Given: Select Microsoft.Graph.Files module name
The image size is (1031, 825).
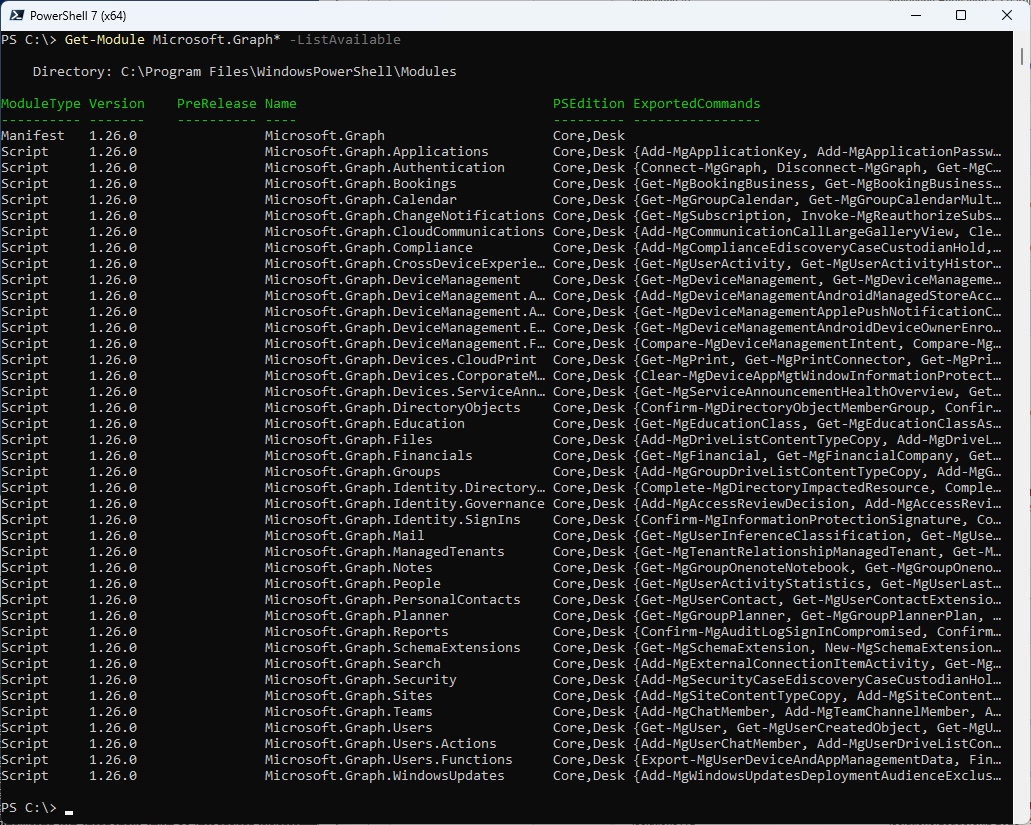Looking at the screenshot, I should click(x=348, y=440).
